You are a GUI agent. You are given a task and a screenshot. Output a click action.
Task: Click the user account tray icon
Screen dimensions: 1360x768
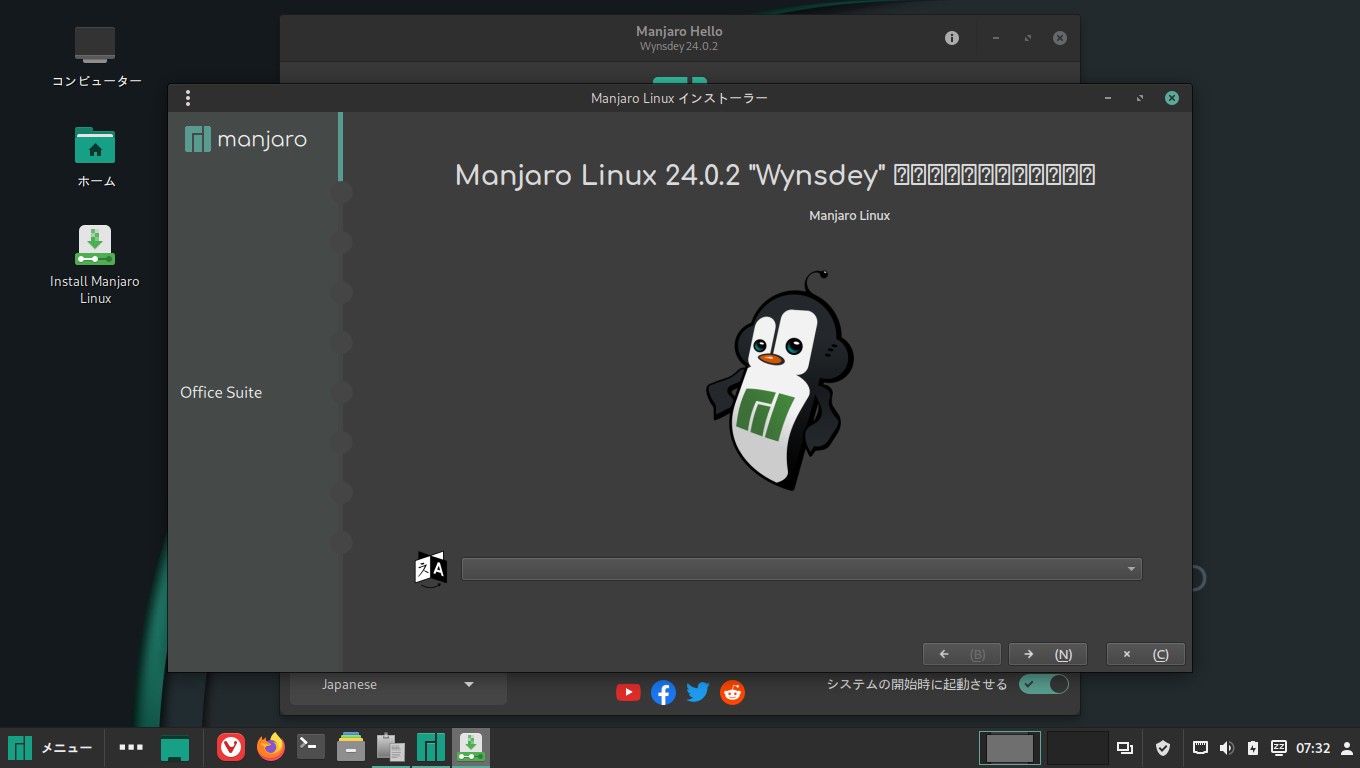point(1346,748)
